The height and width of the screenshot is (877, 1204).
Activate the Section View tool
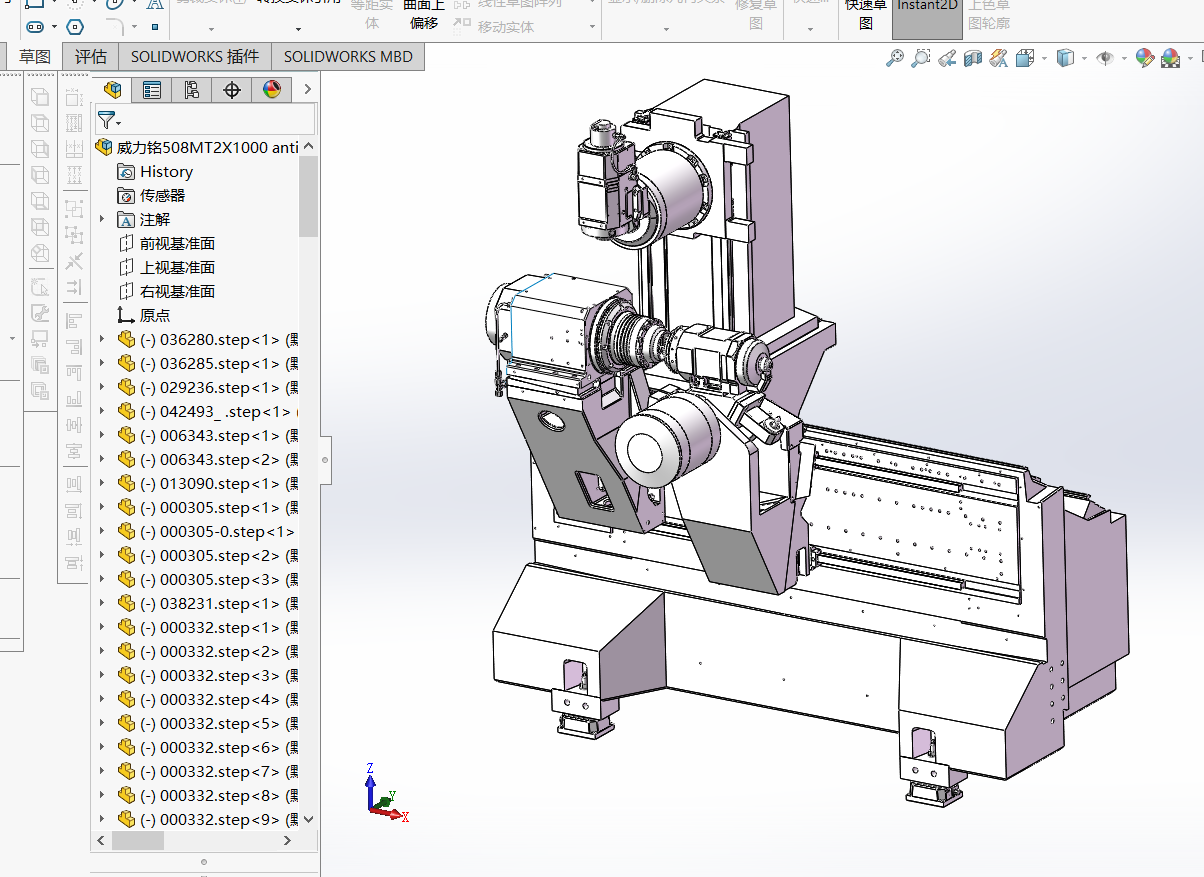click(973, 59)
